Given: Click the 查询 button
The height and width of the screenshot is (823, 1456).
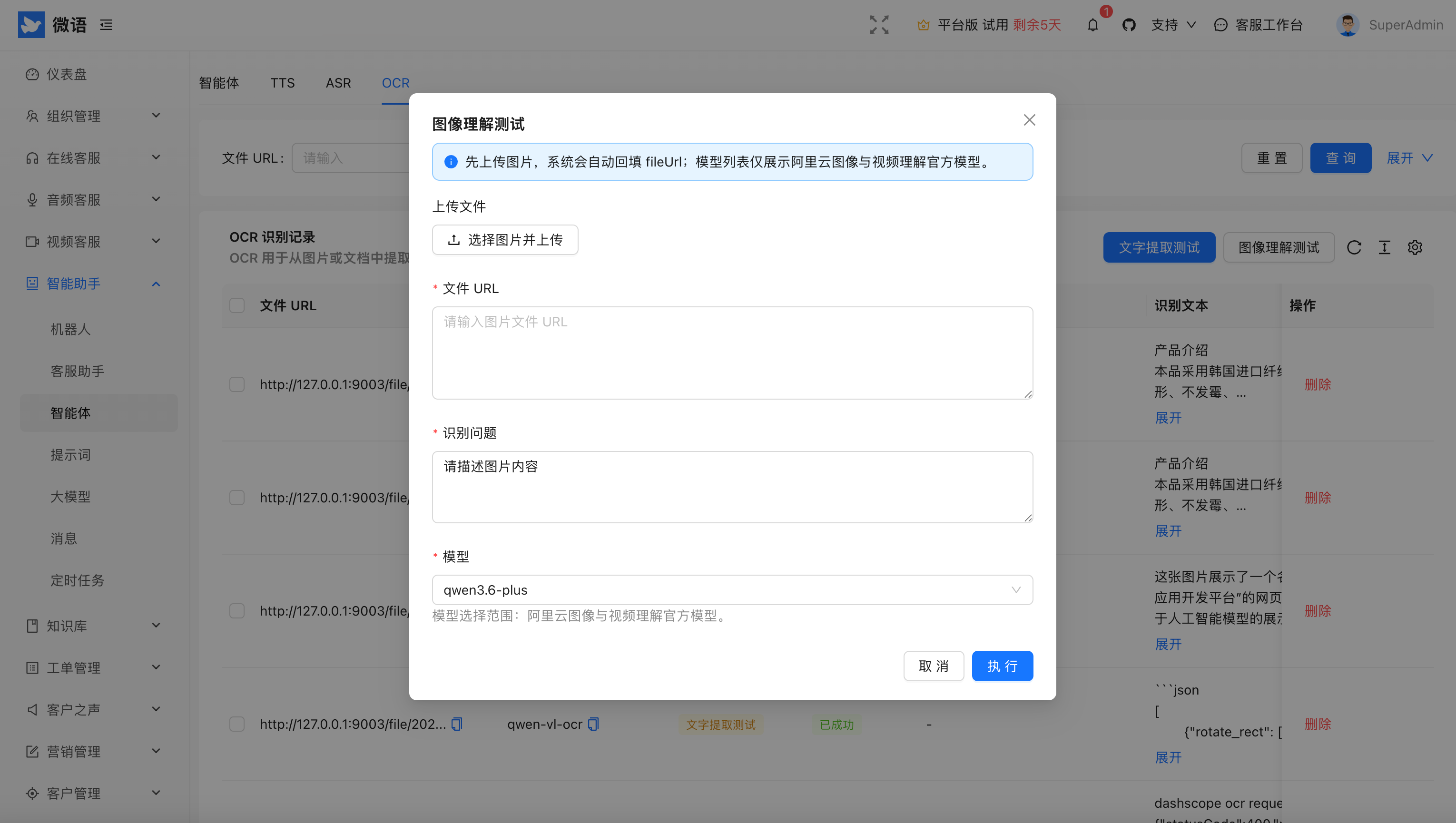Looking at the screenshot, I should [1341, 158].
